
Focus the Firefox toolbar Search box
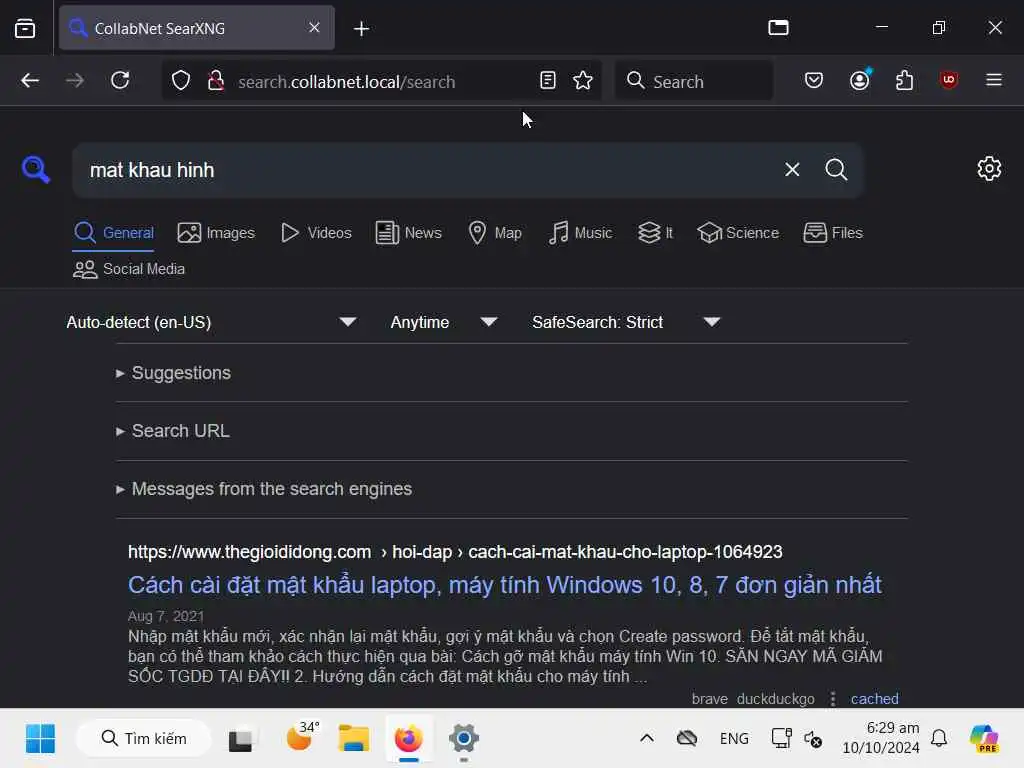pos(694,81)
